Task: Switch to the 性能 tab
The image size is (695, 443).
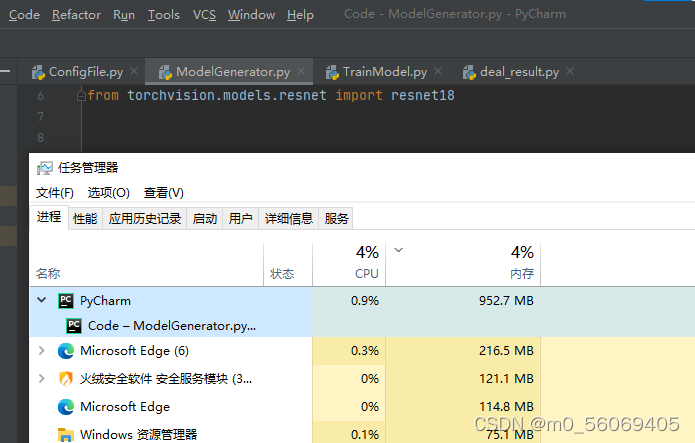Action: point(85,219)
